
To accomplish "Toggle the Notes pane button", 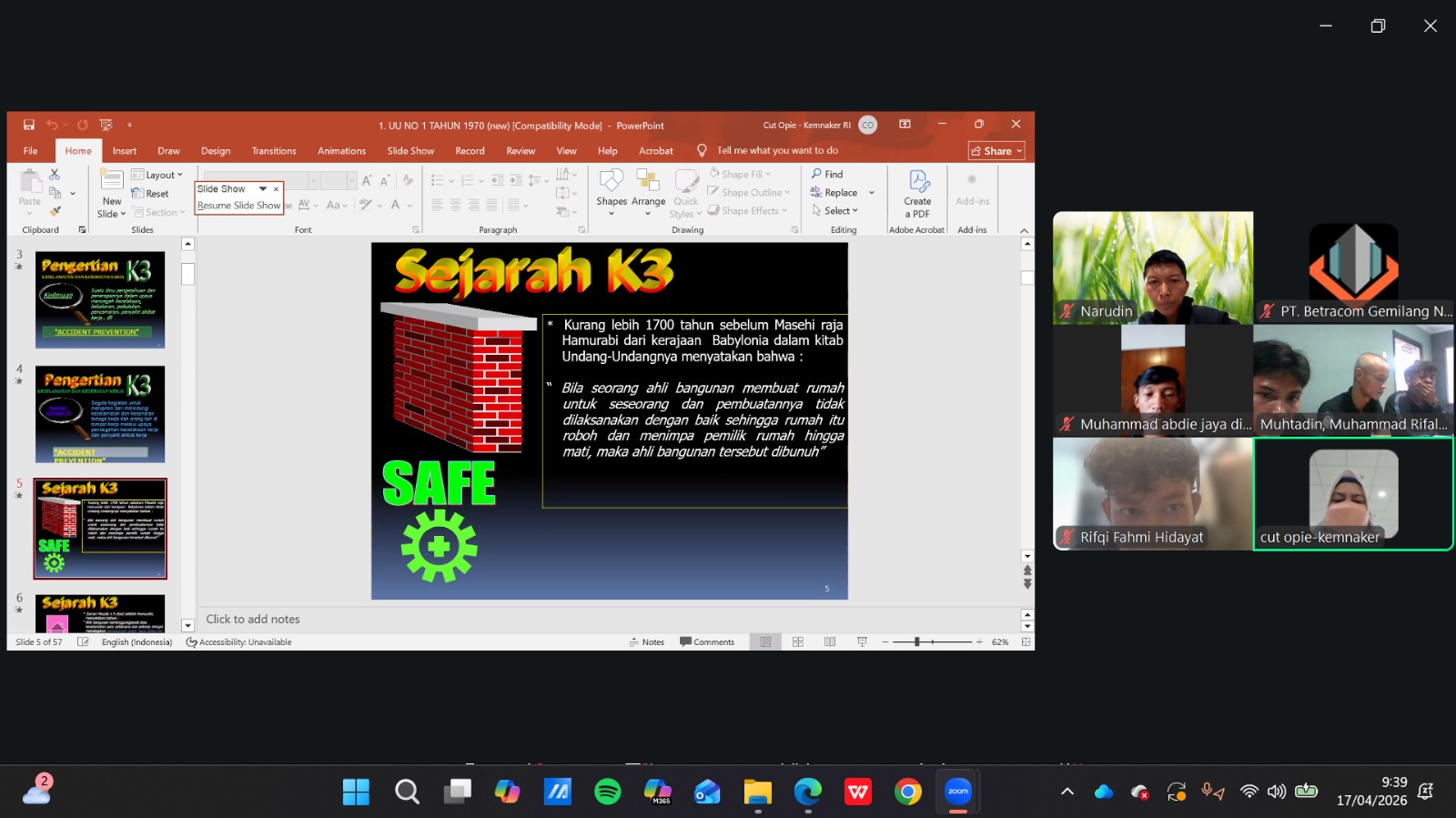I will tap(647, 642).
